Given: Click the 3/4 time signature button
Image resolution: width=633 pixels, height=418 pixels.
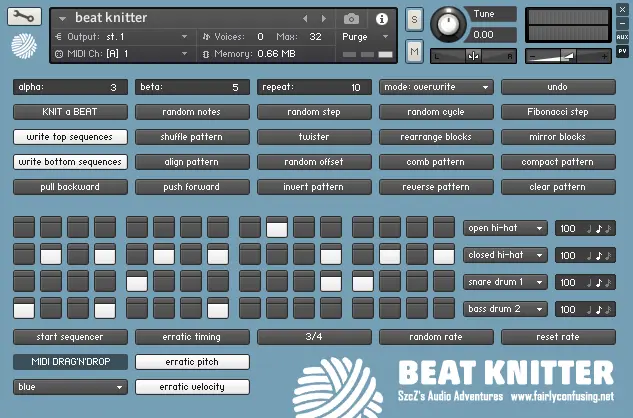Looking at the screenshot, I should 314,337.
